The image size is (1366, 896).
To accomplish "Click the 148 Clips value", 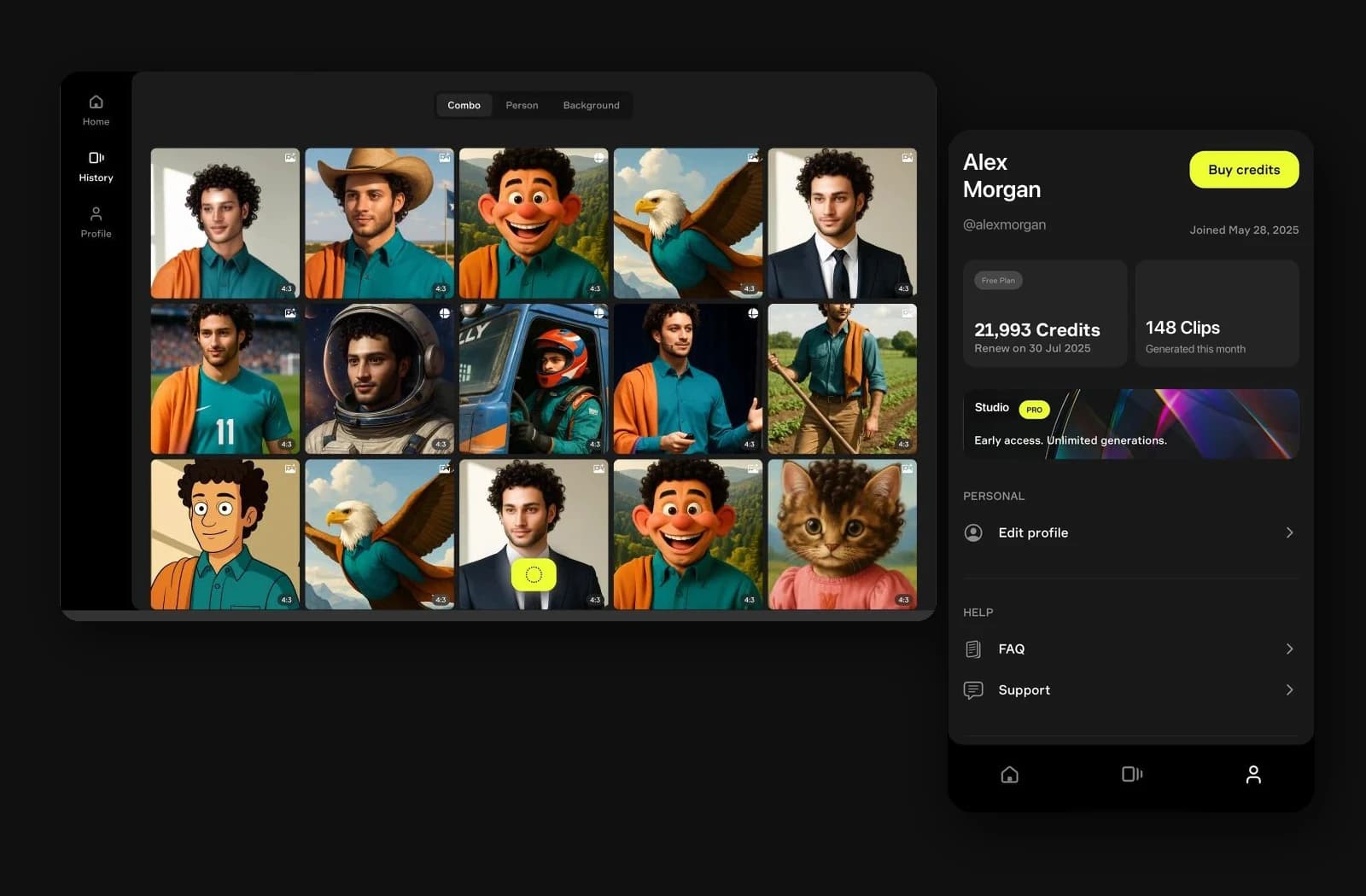I will point(1182,328).
